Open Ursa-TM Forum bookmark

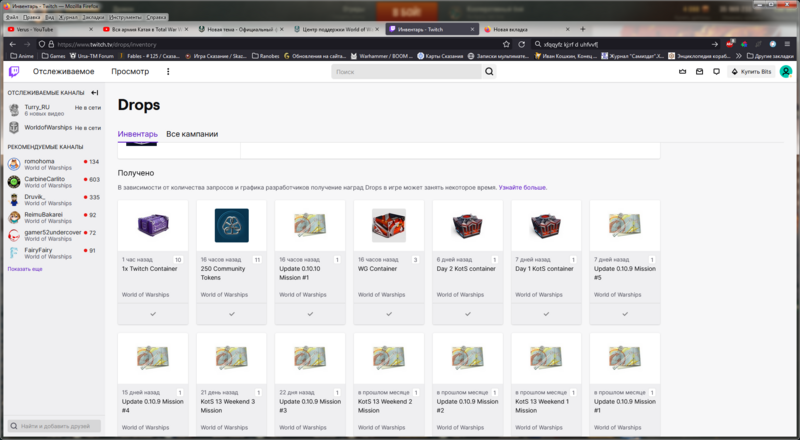point(92,56)
